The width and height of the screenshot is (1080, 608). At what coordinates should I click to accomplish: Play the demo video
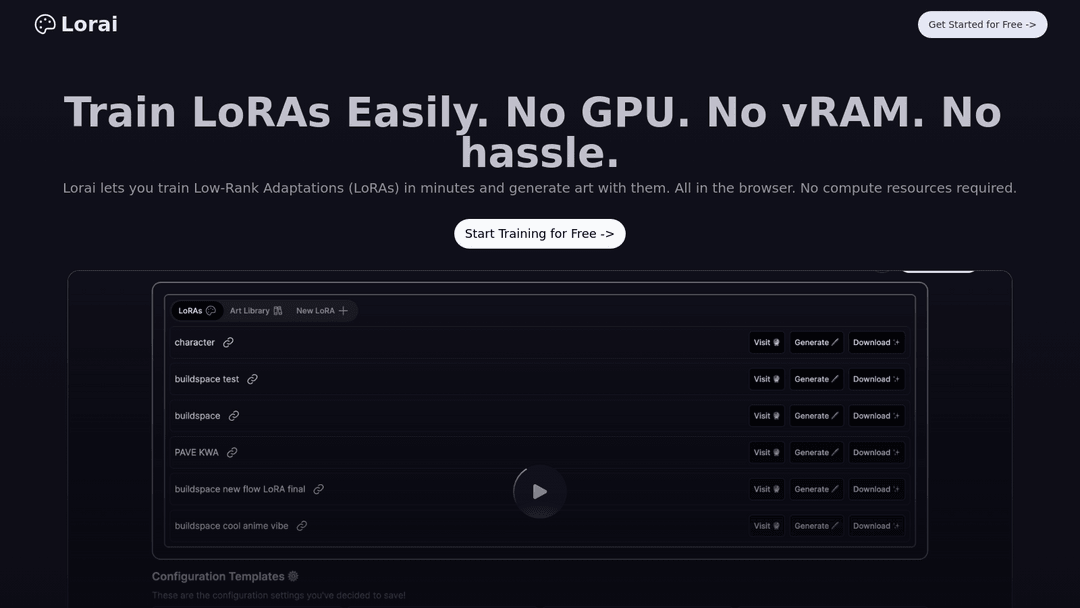[x=539, y=492]
